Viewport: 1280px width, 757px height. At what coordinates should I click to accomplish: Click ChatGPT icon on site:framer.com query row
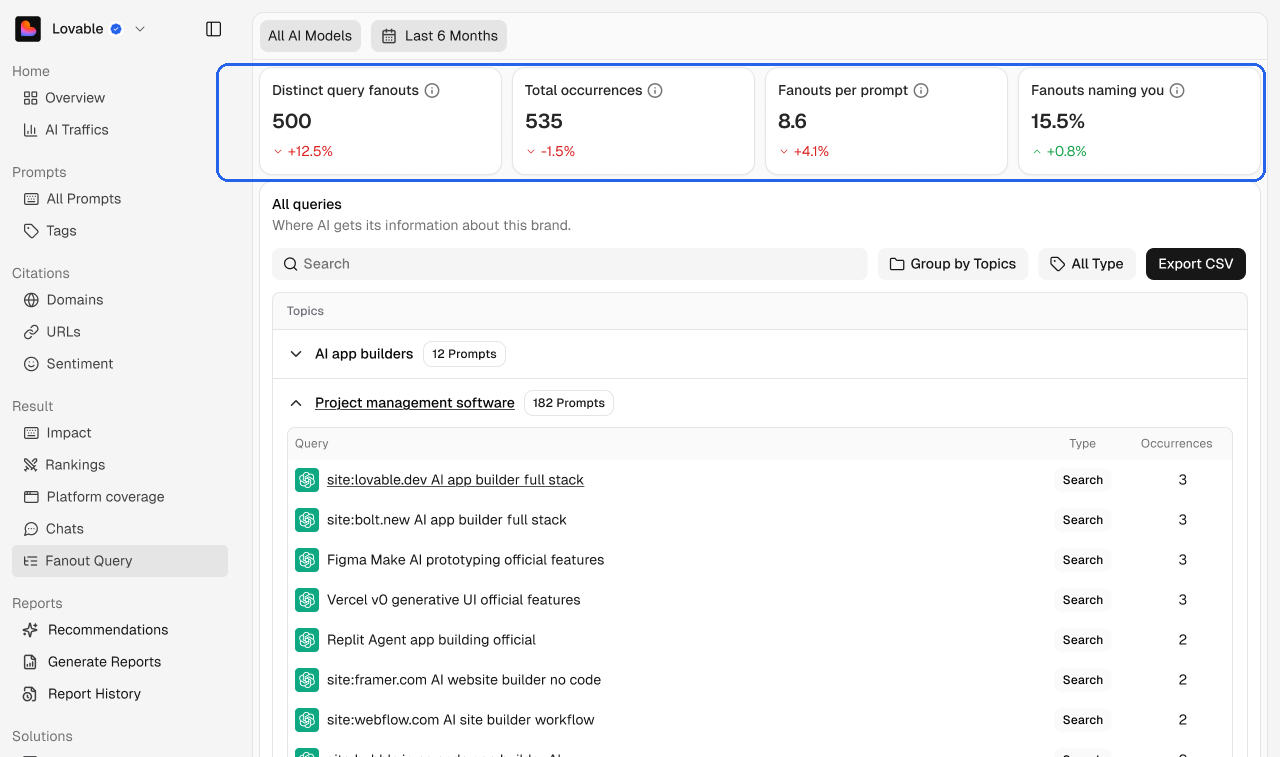coord(307,680)
